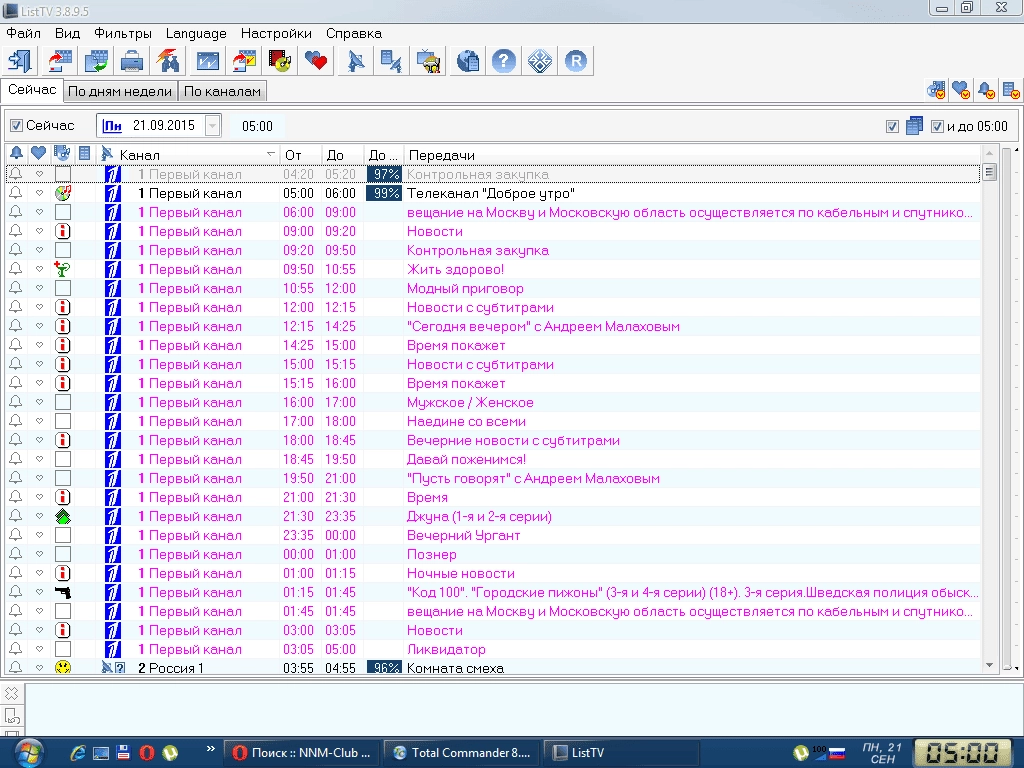This screenshot has height=768, width=1024.
Task: Click the printer toolbar icon
Action: 132,61
